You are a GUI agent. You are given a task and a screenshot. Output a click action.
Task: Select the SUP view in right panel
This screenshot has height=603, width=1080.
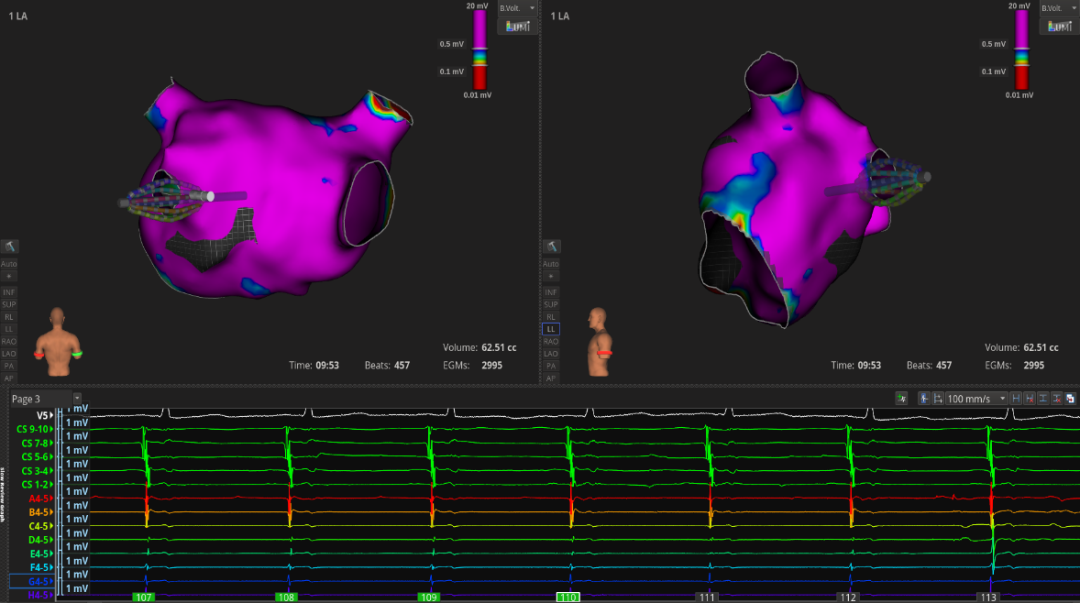[550, 303]
